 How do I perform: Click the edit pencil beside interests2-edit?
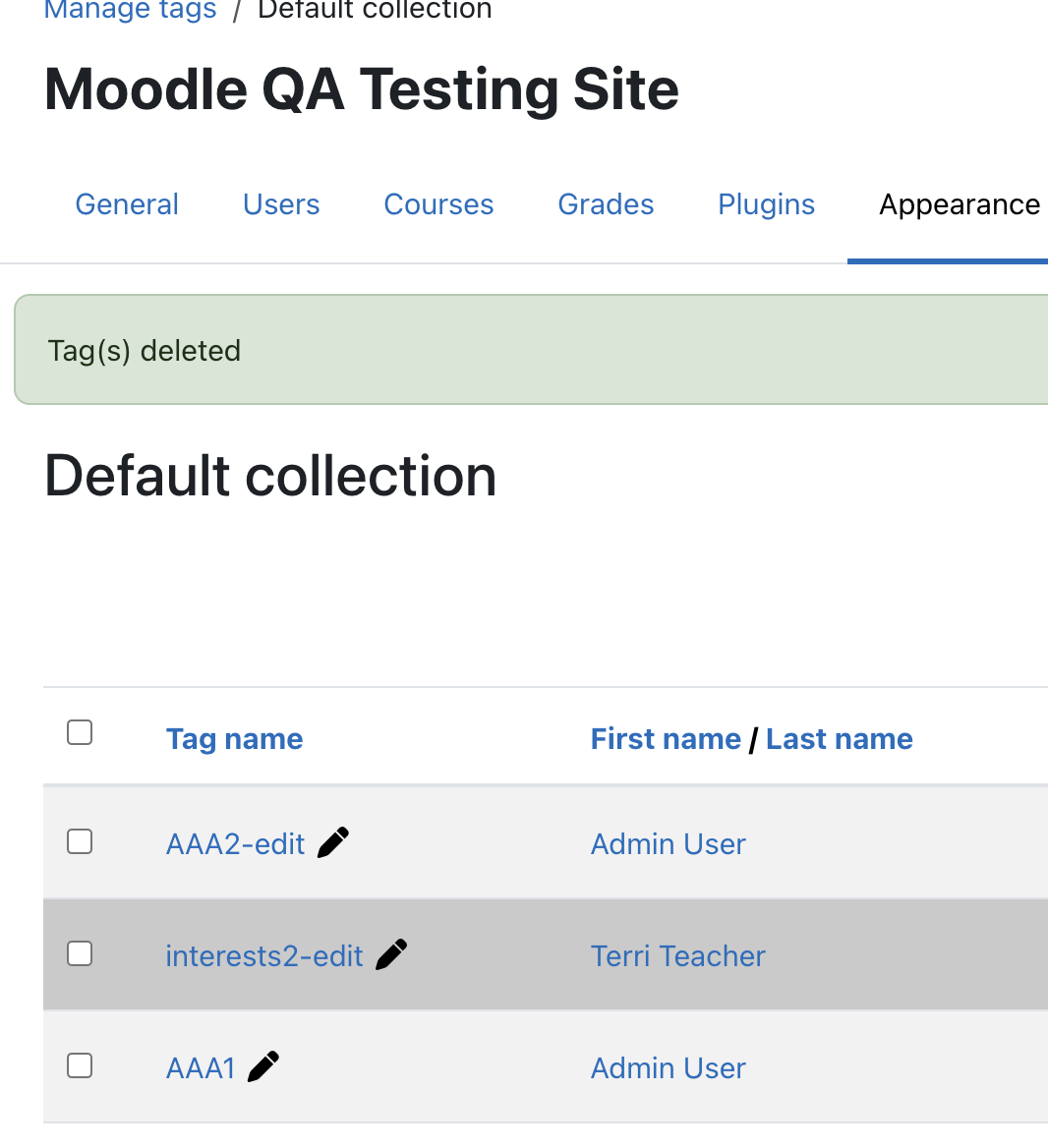point(391,954)
